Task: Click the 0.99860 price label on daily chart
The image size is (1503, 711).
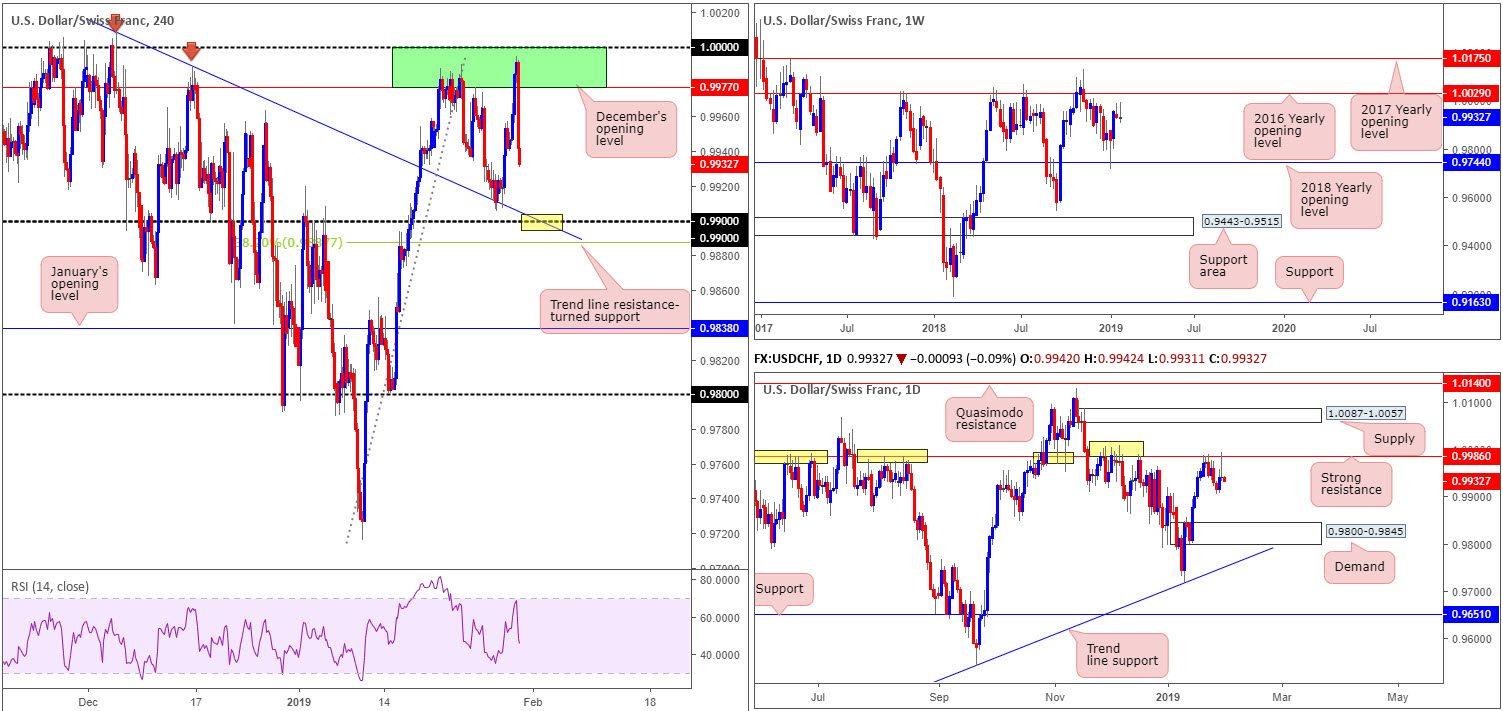Action: click(x=1471, y=455)
